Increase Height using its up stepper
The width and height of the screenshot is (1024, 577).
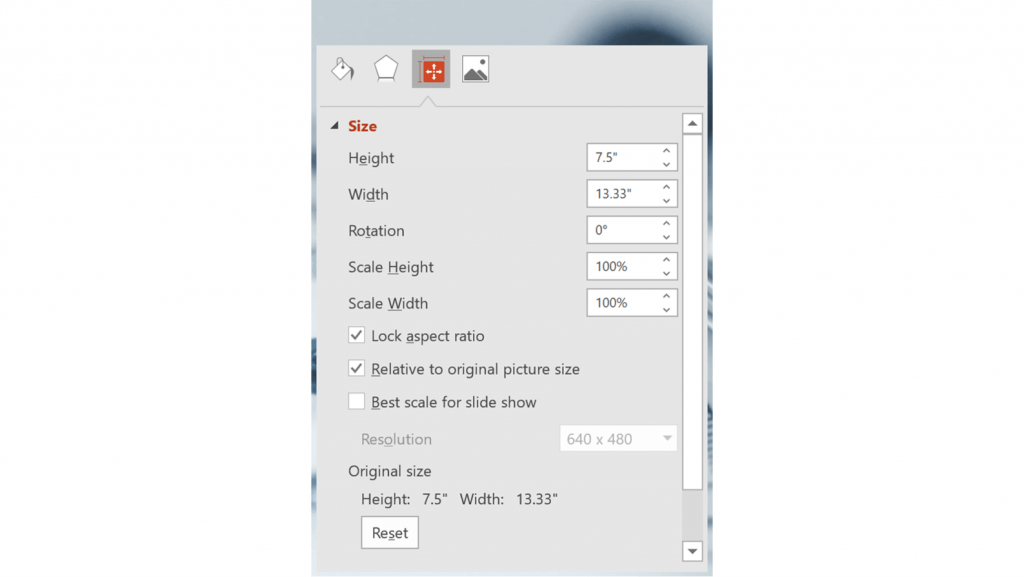point(669,152)
